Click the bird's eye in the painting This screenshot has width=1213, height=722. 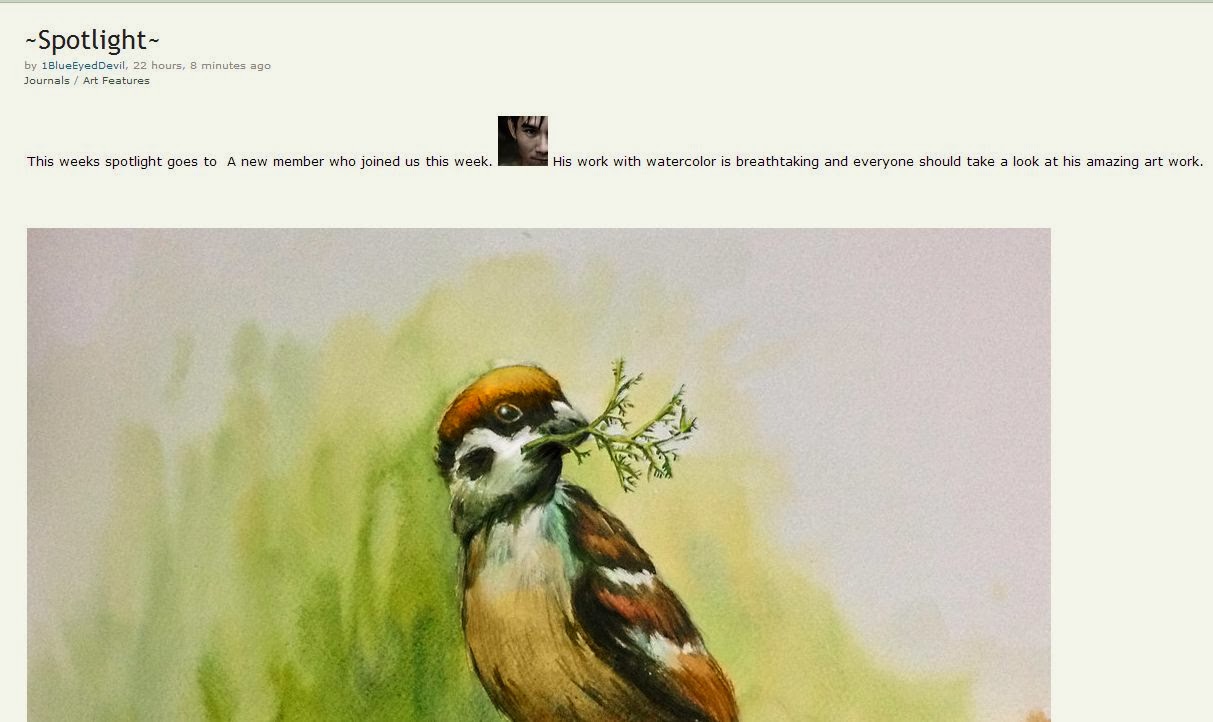click(x=509, y=411)
